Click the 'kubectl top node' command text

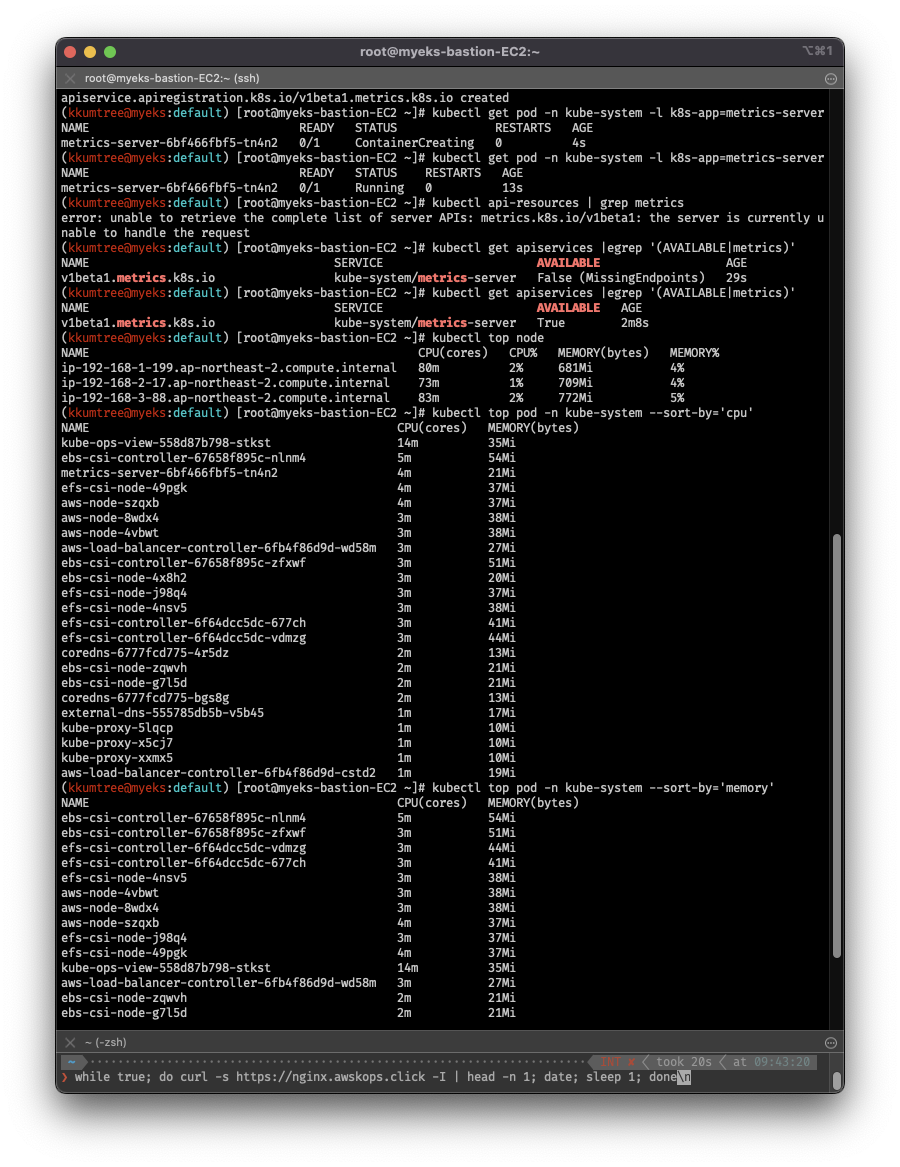[488, 338]
